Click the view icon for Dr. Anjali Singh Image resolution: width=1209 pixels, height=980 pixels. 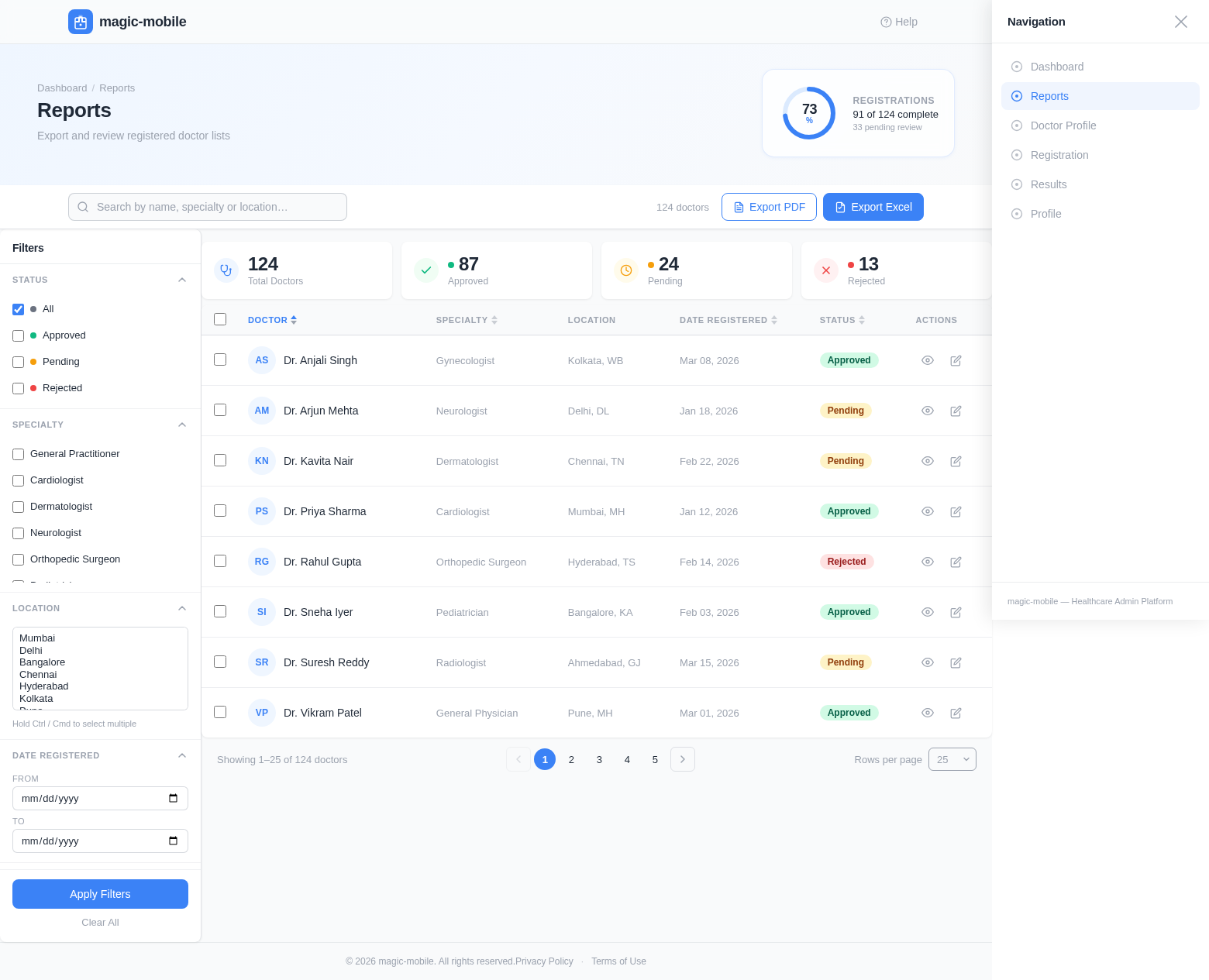click(x=927, y=360)
